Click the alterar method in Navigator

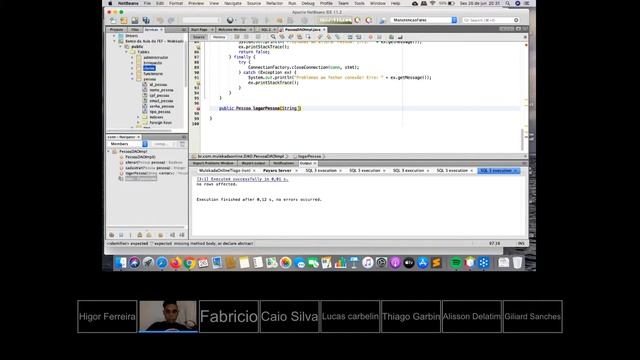click(x=150, y=162)
